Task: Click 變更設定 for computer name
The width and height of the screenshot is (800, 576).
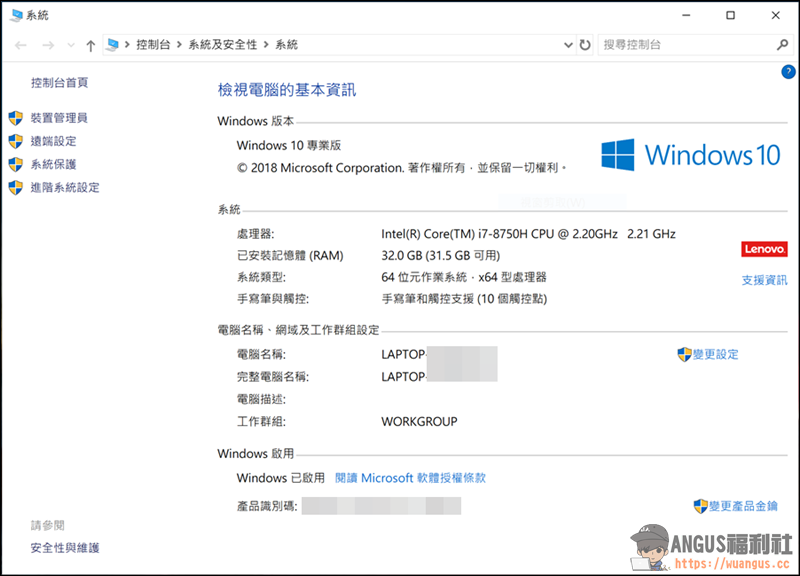Action: point(714,354)
